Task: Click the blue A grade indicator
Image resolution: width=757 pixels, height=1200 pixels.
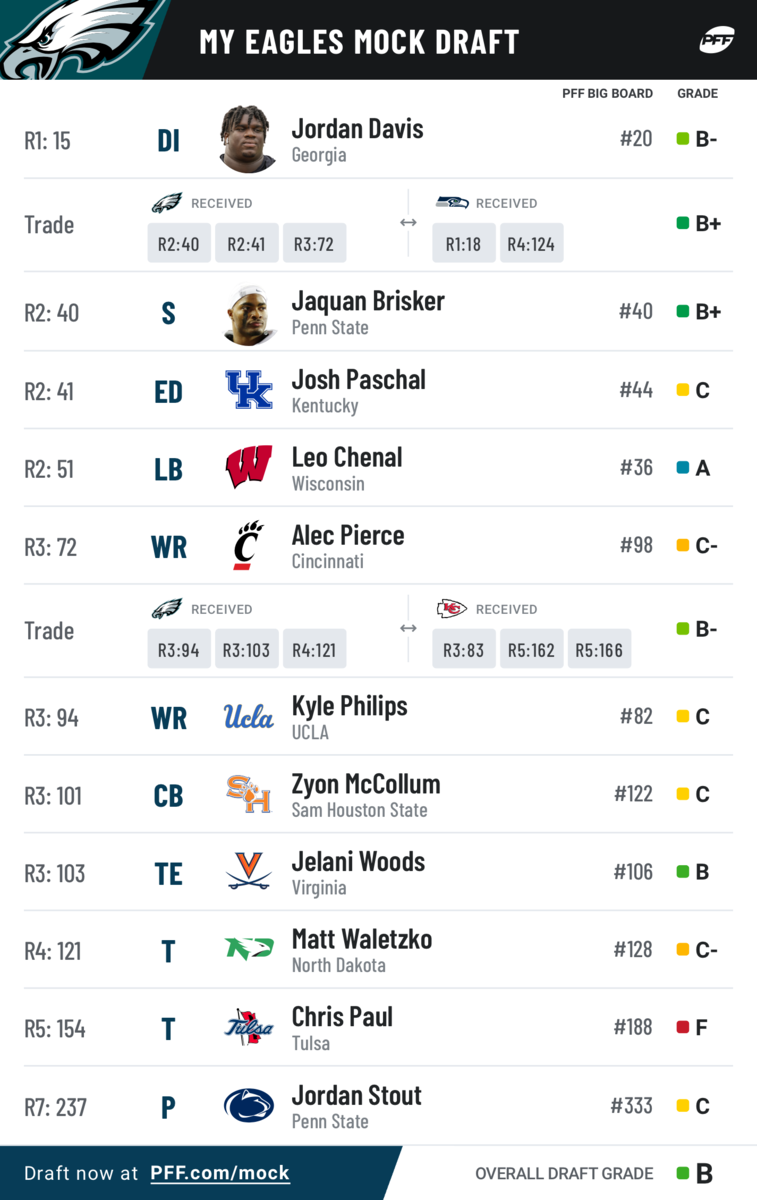Action: click(683, 467)
